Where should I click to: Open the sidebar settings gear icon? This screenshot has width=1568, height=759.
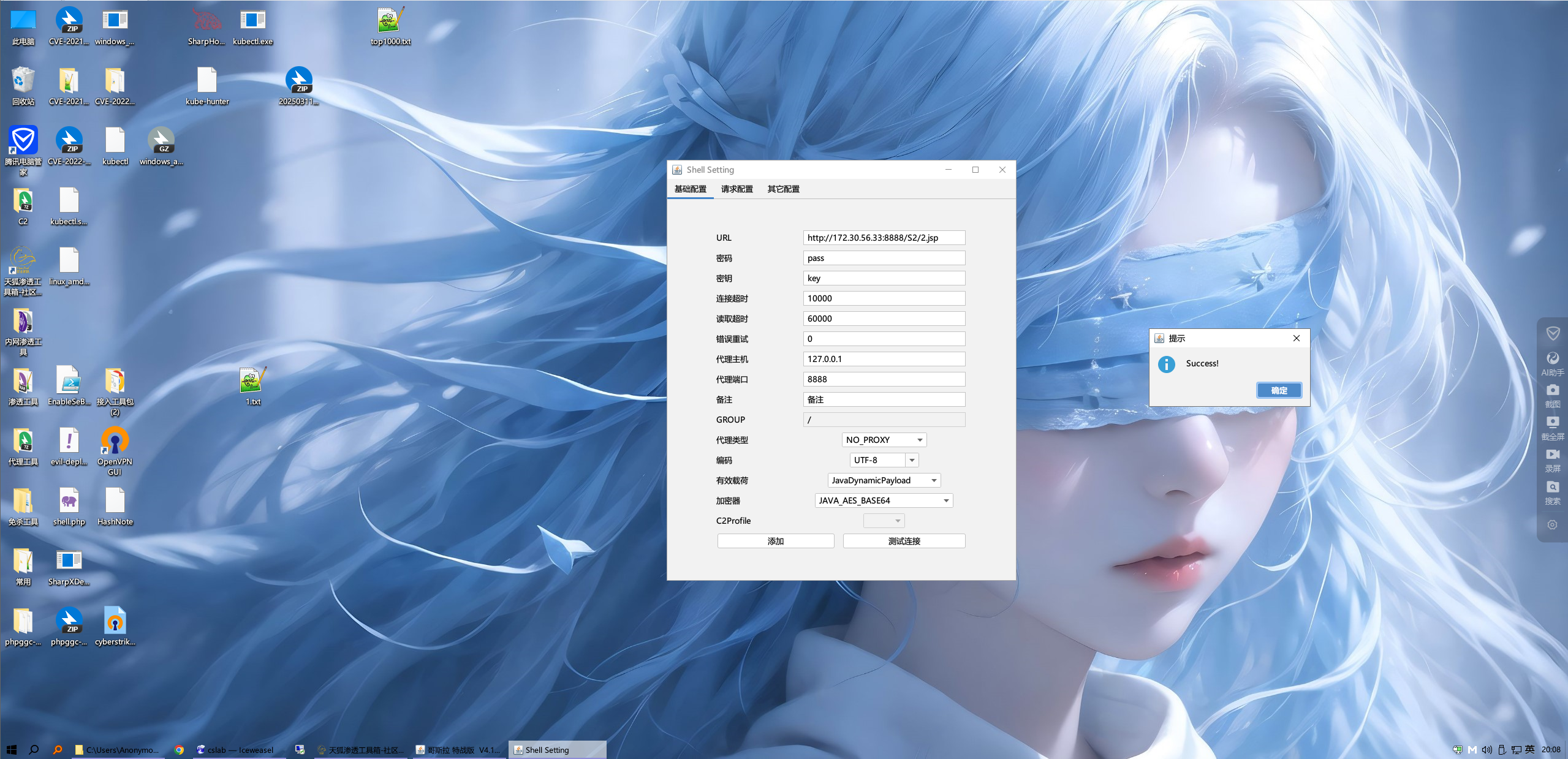pos(1552,525)
